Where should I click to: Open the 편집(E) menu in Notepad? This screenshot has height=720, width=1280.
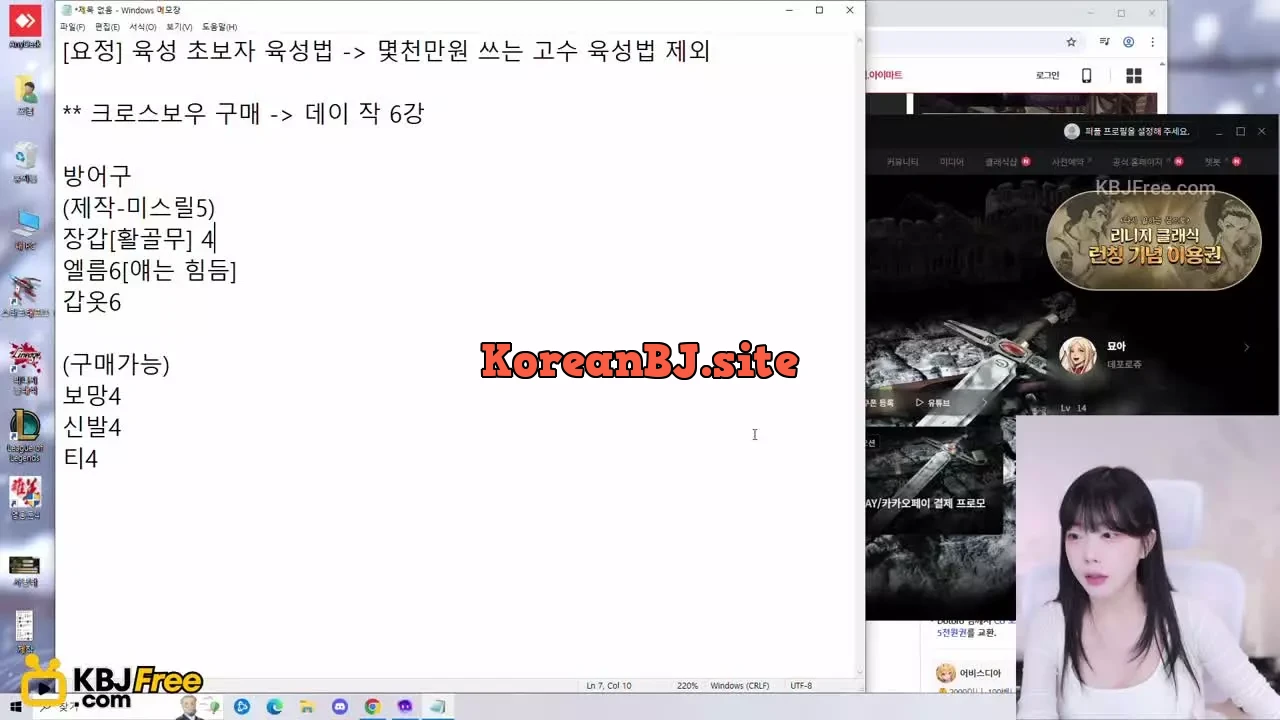coord(107,27)
